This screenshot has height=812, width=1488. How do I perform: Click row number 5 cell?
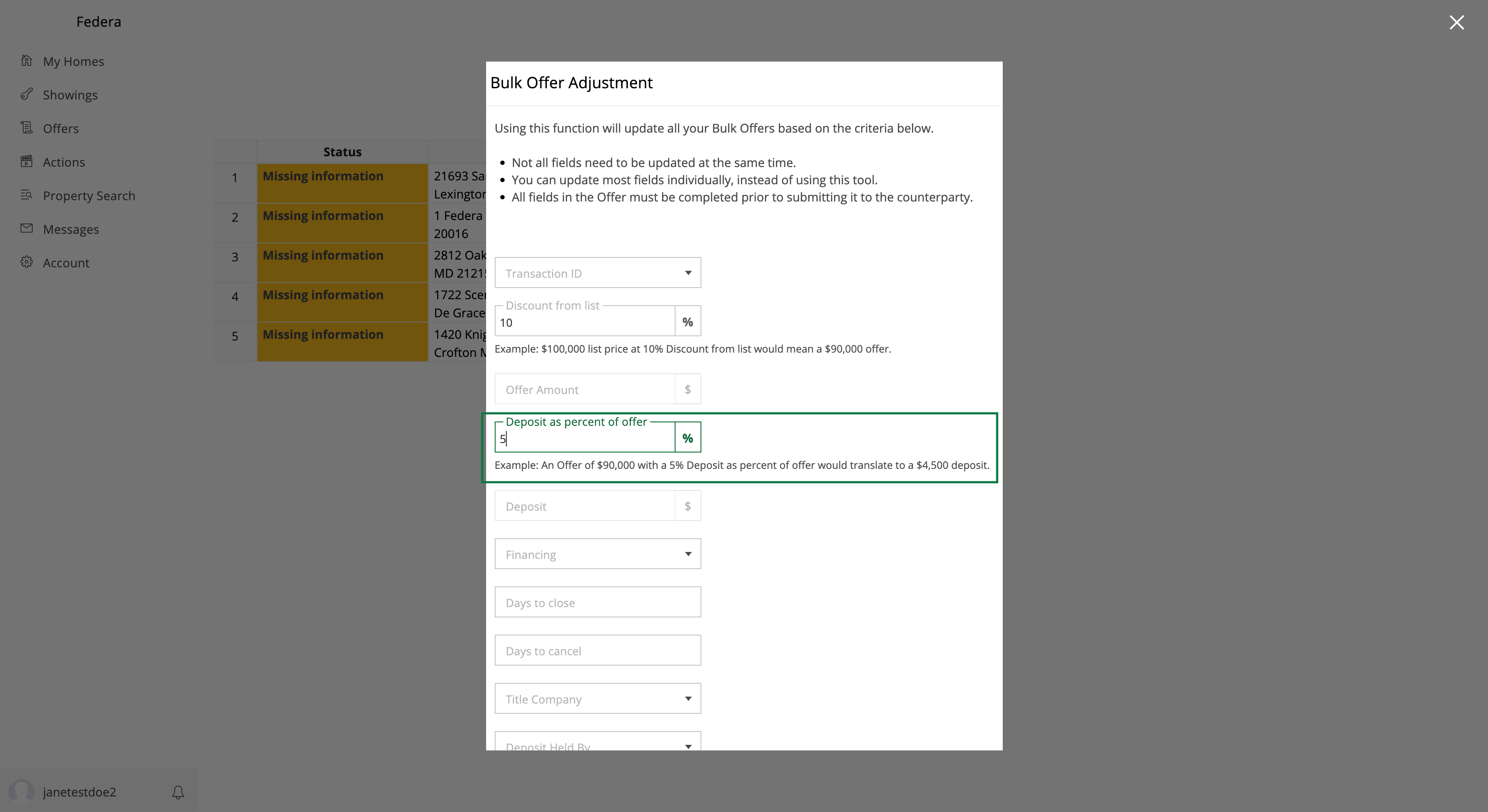coord(235,342)
